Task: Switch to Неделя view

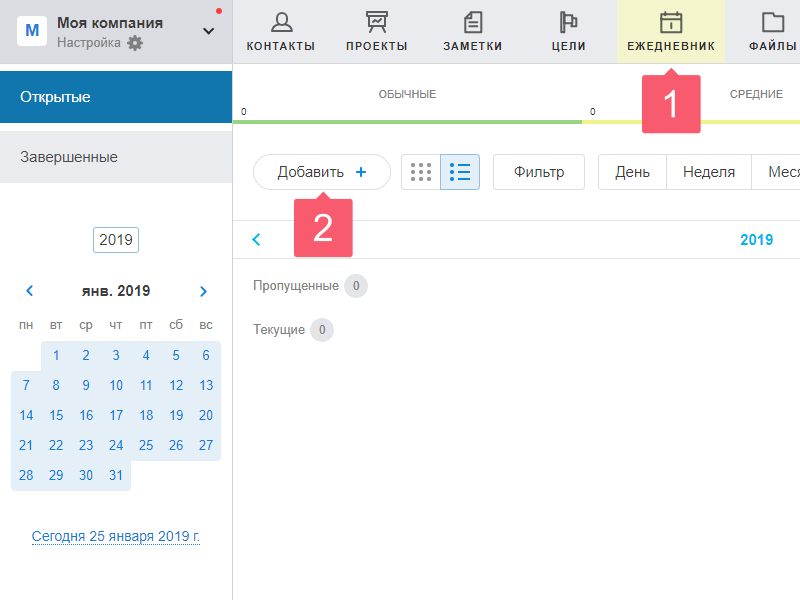Action: [x=709, y=172]
